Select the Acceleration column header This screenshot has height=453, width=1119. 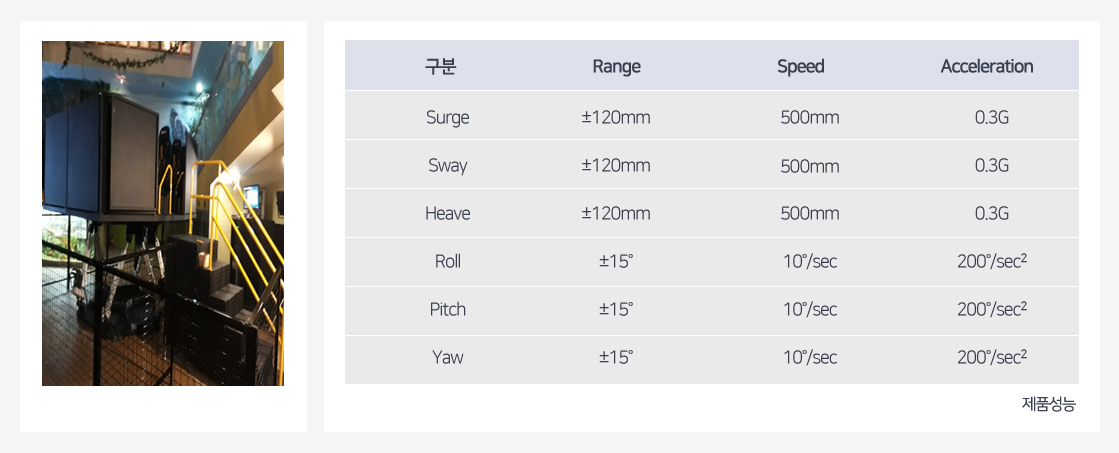point(987,67)
